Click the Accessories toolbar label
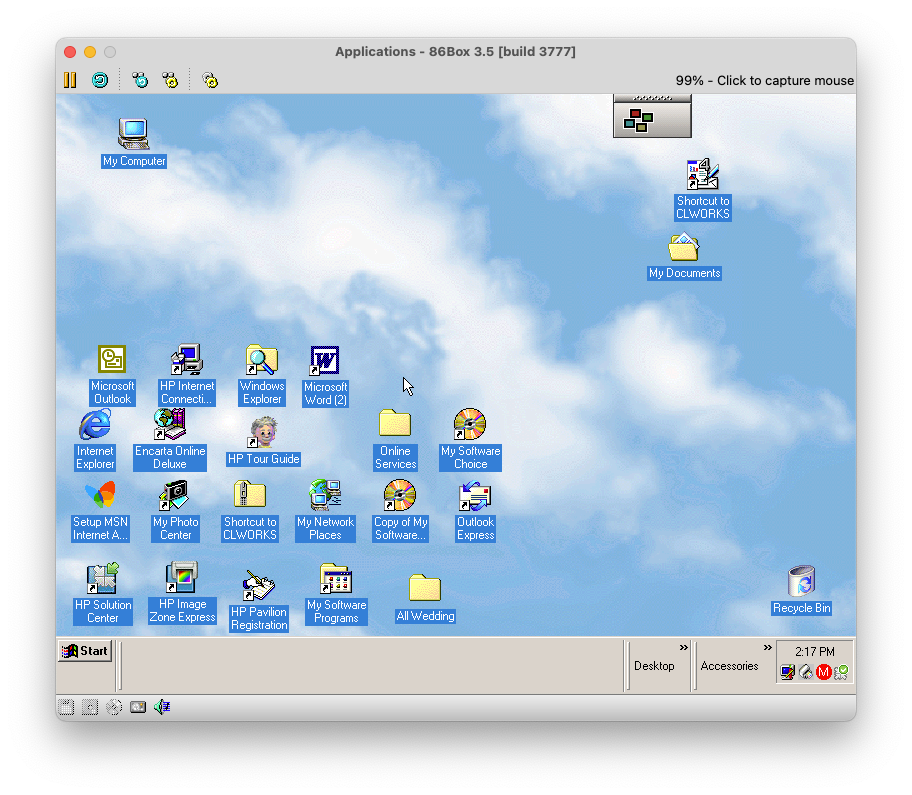The image size is (912, 795). [x=729, y=666]
